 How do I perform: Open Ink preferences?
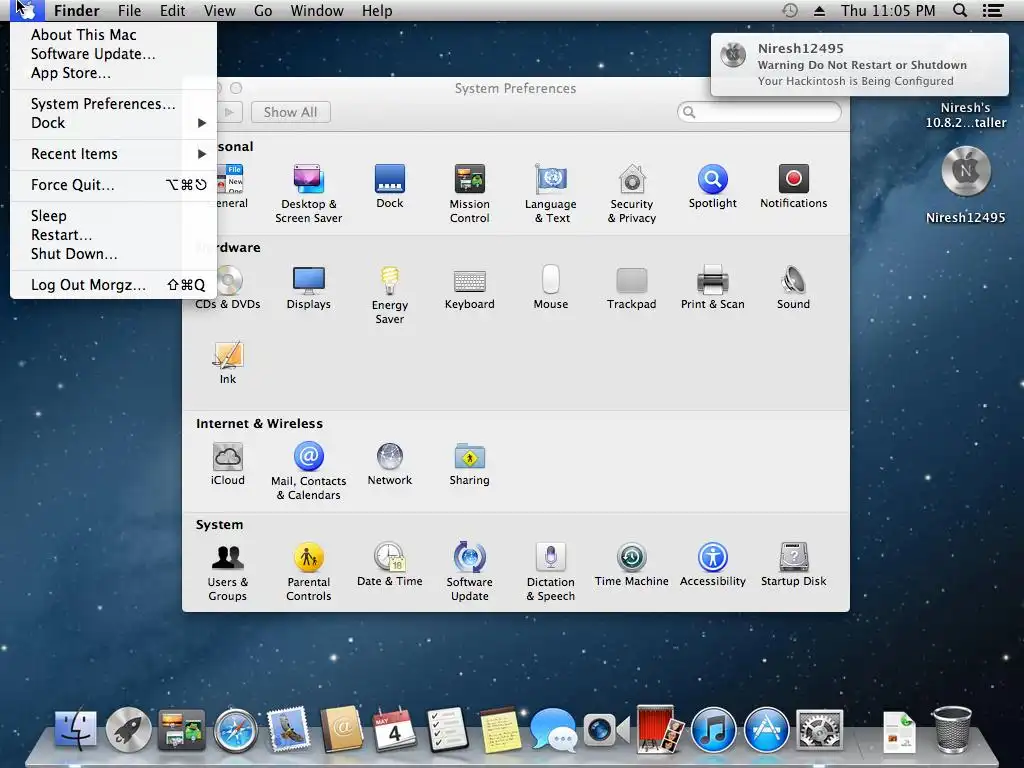(x=227, y=362)
